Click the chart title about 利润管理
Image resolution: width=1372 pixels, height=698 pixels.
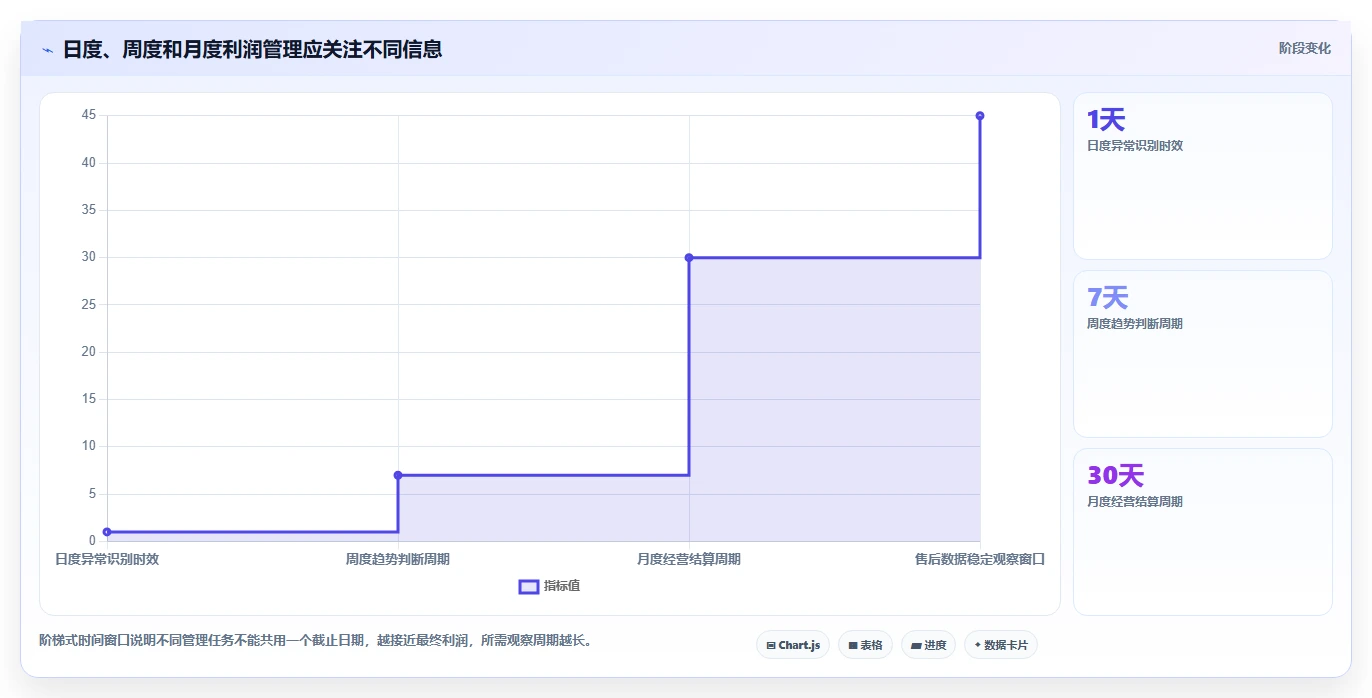coord(252,49)
